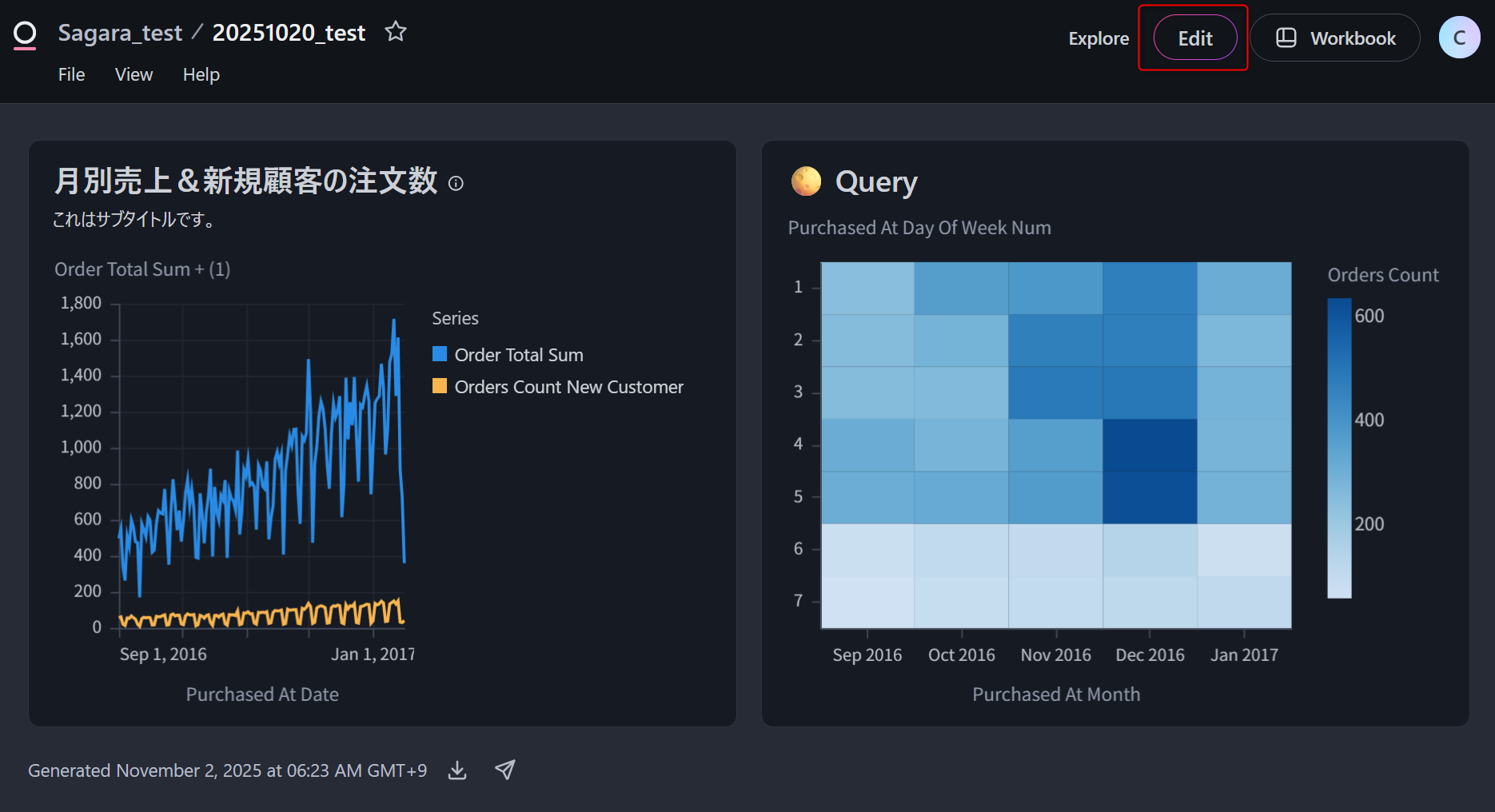The height and width of the screenshot is (812, 1495).
Task: Click the blue Order Total Sum legend swatch
Action: 440,354
